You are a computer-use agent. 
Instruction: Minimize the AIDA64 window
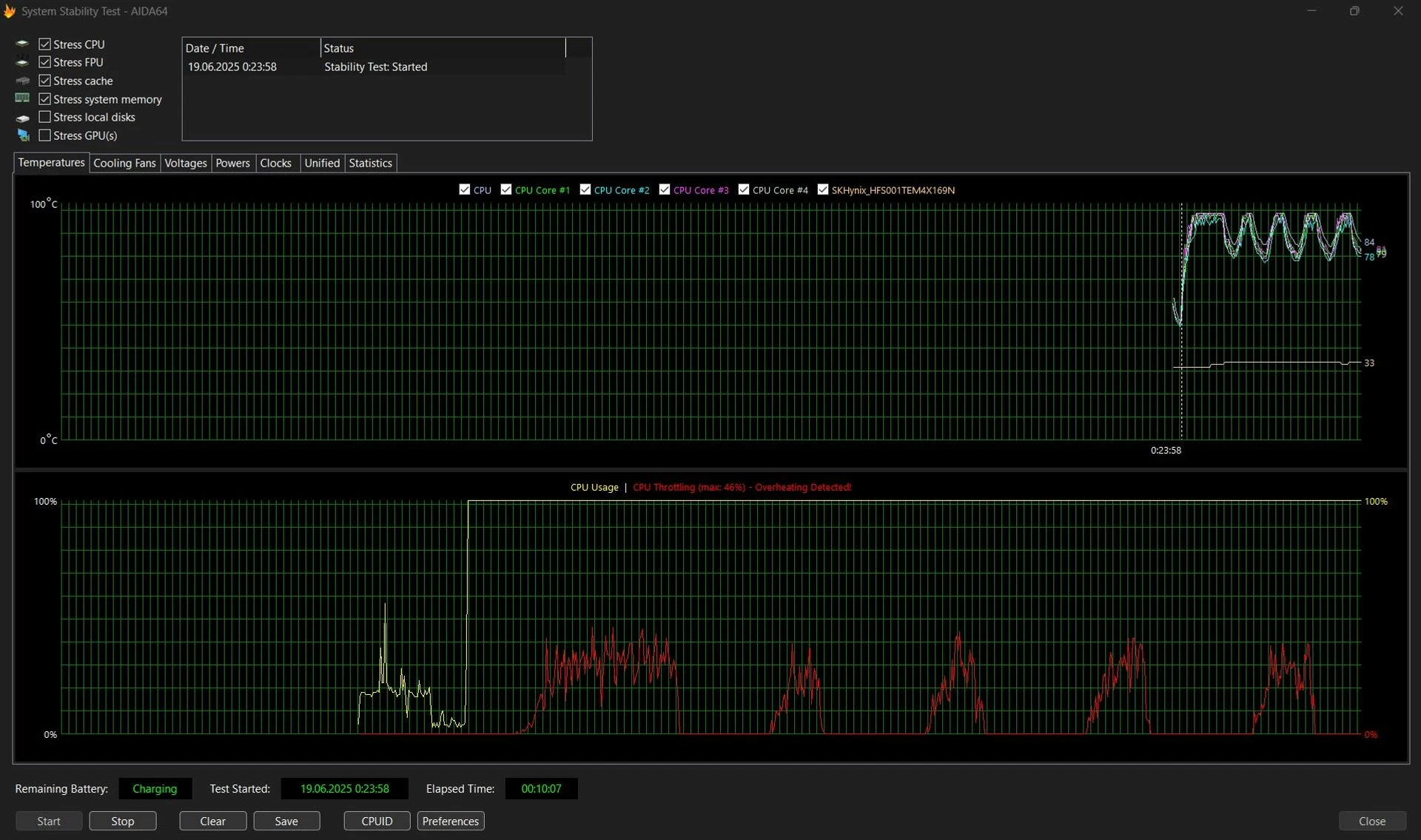pyautogui.click(x=1311, y=11)
